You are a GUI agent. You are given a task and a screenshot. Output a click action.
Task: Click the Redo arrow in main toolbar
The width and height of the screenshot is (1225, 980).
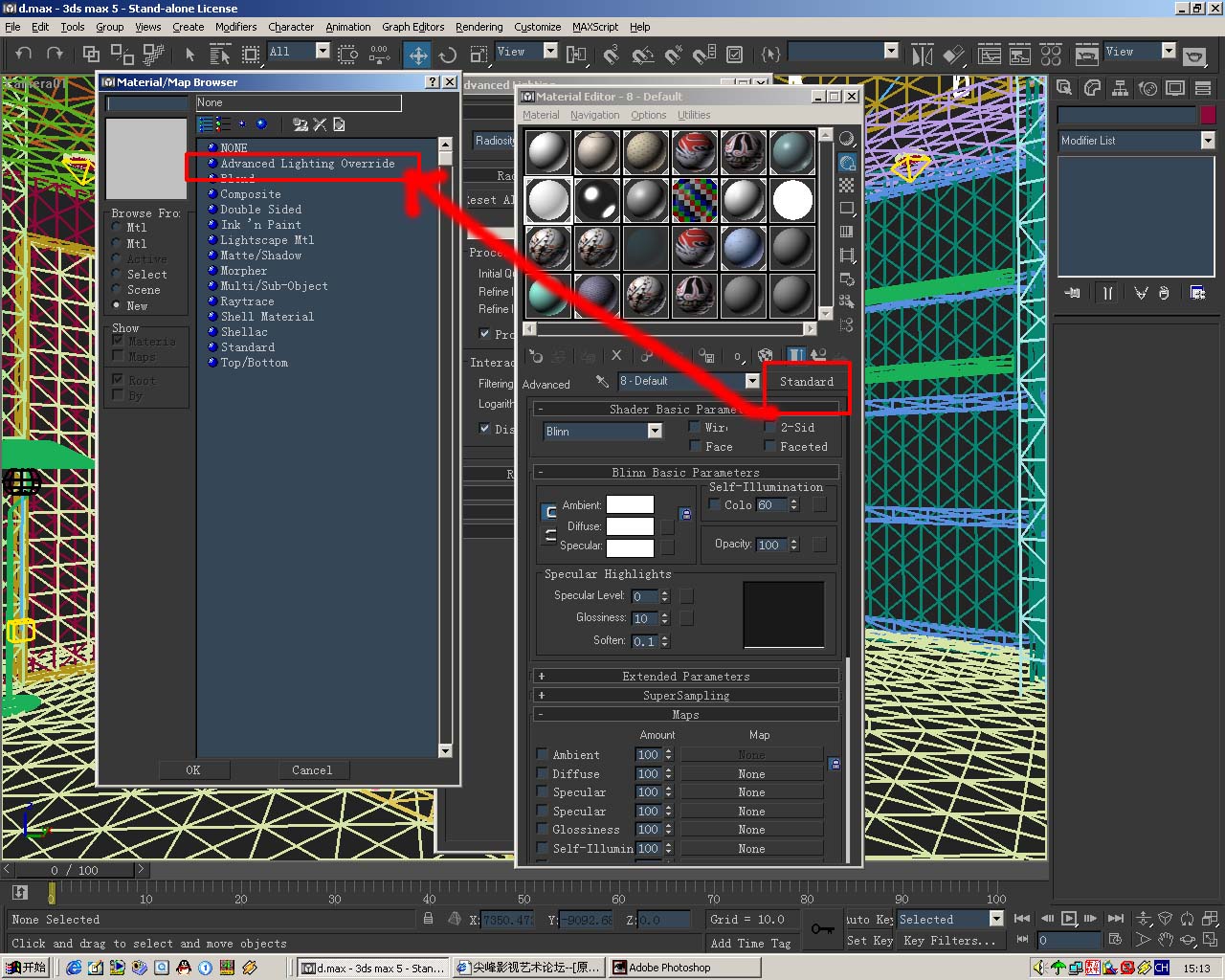pyautogui.click(x=55, y=54)
